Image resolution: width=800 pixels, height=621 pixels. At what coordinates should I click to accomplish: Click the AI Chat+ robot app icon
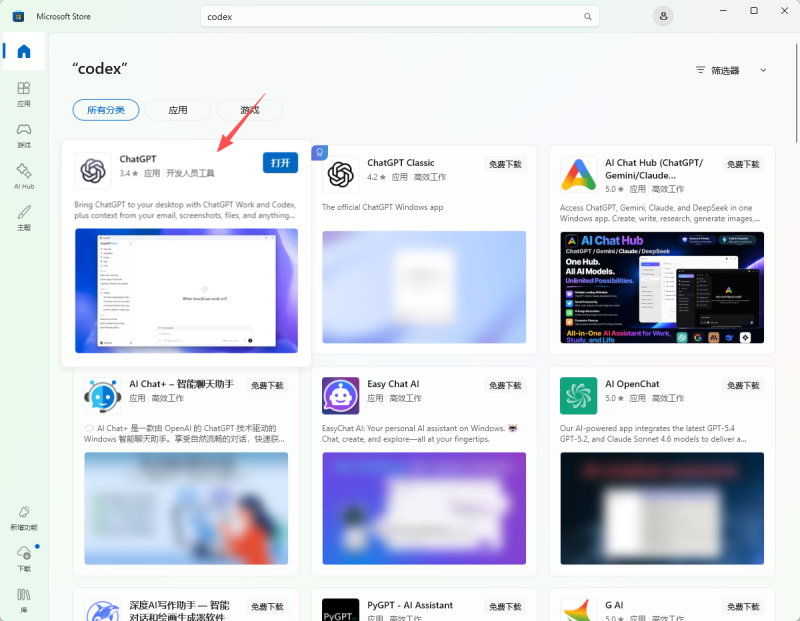(x=103, y=395)
